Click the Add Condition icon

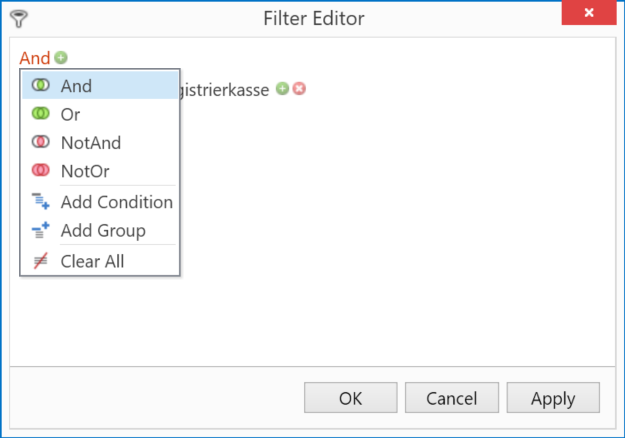click(x=40, y=201)
